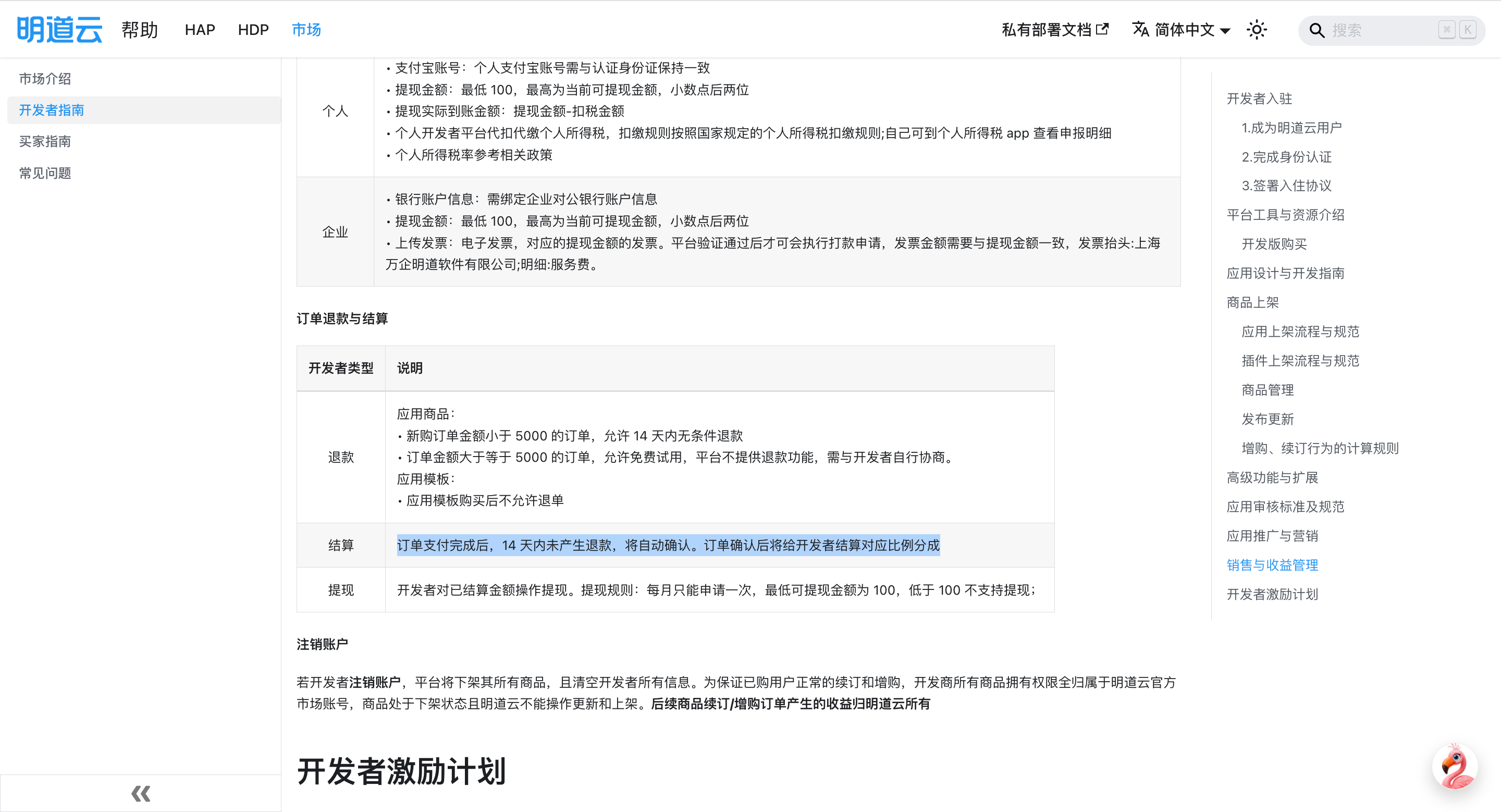Viewport: 1501px width, 812px height.
Task: Open the flamingo chat assistant
Action: pyautogui.click(x=1455, y=767)
